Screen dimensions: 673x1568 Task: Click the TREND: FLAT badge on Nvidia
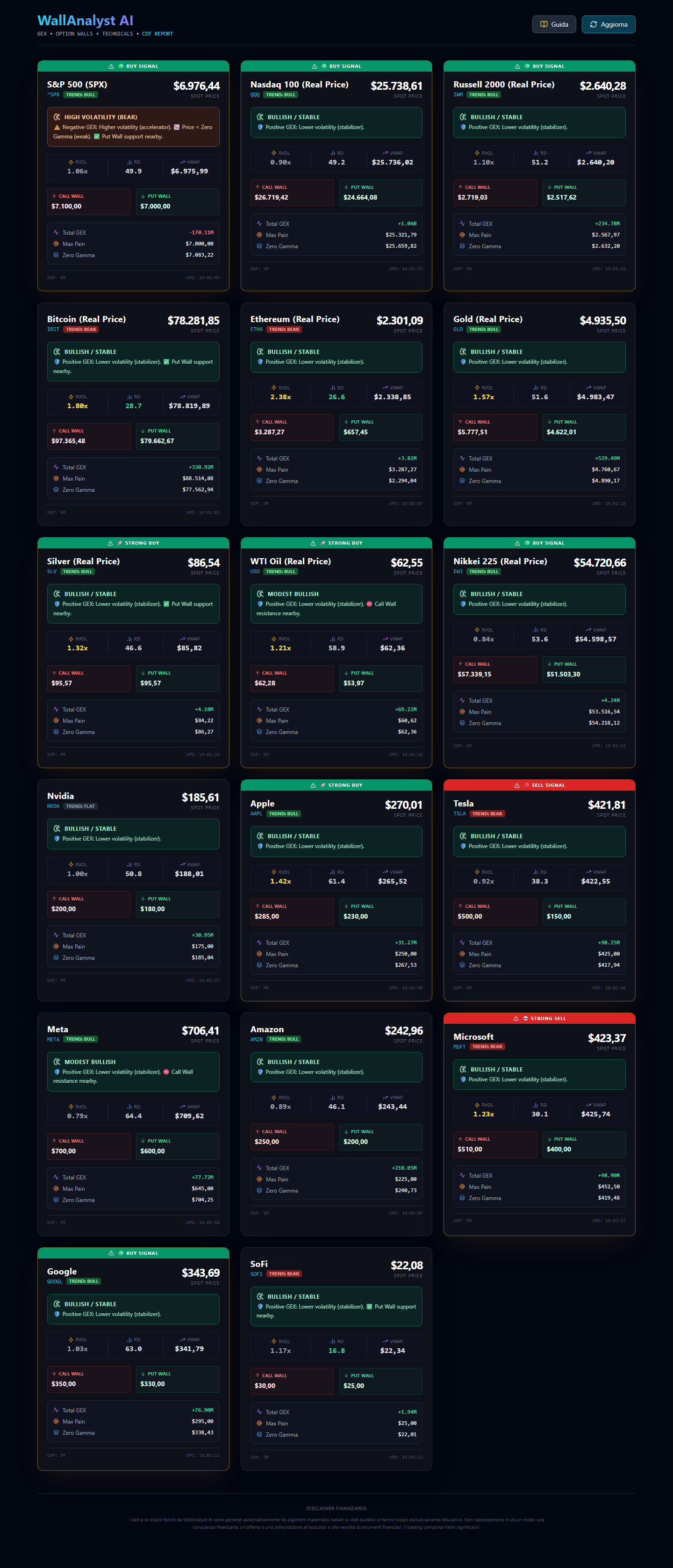(x=80, y=806)
